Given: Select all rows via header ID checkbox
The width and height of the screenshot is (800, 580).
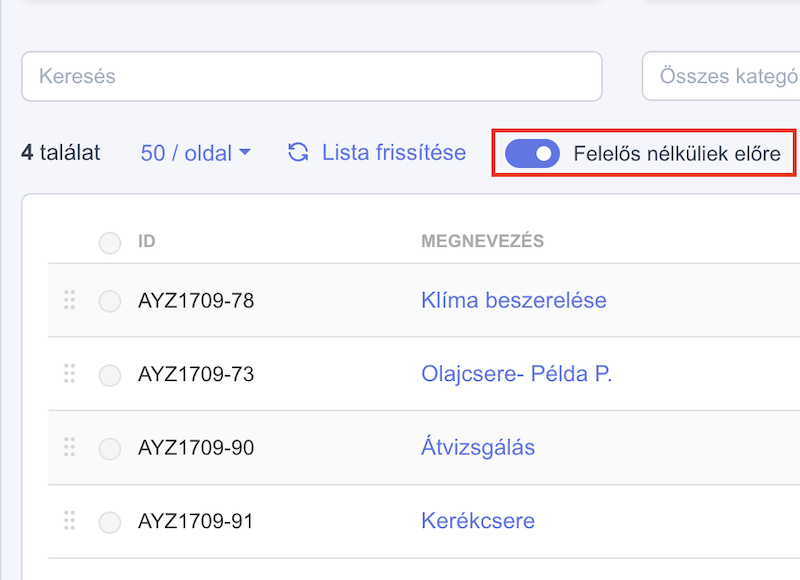Looking at the screenshot, I should tap(110, 243).
